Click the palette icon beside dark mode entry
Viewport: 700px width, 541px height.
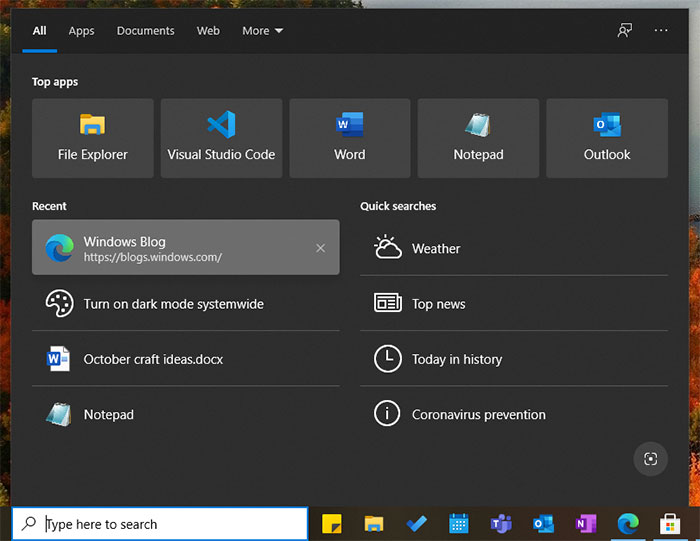click(59, 304)
